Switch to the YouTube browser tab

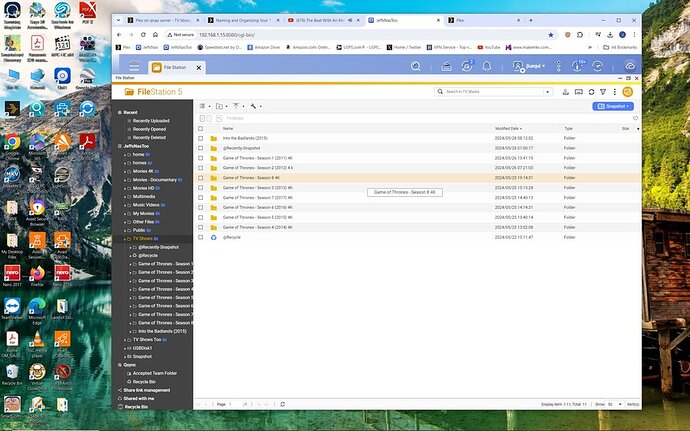323,20
